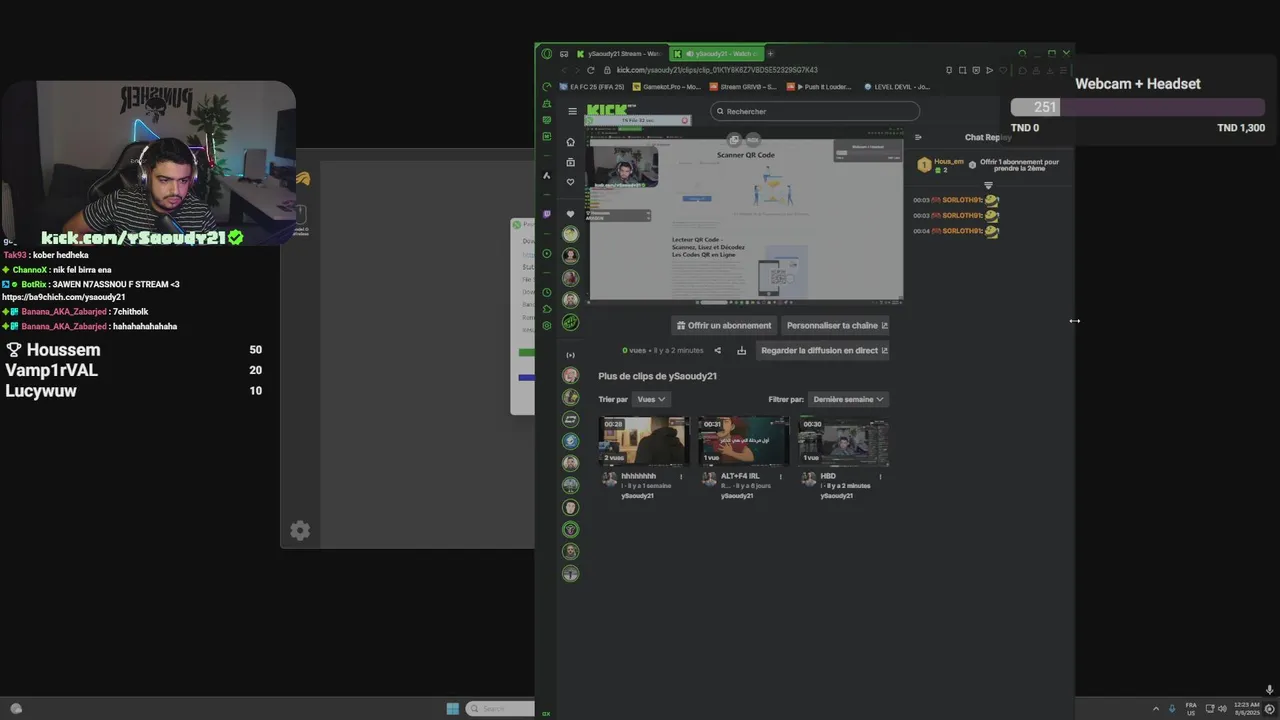Open the Kick hamburger menu
Viewport: 1280px width, 720px height.
click(x=572, y=111)
